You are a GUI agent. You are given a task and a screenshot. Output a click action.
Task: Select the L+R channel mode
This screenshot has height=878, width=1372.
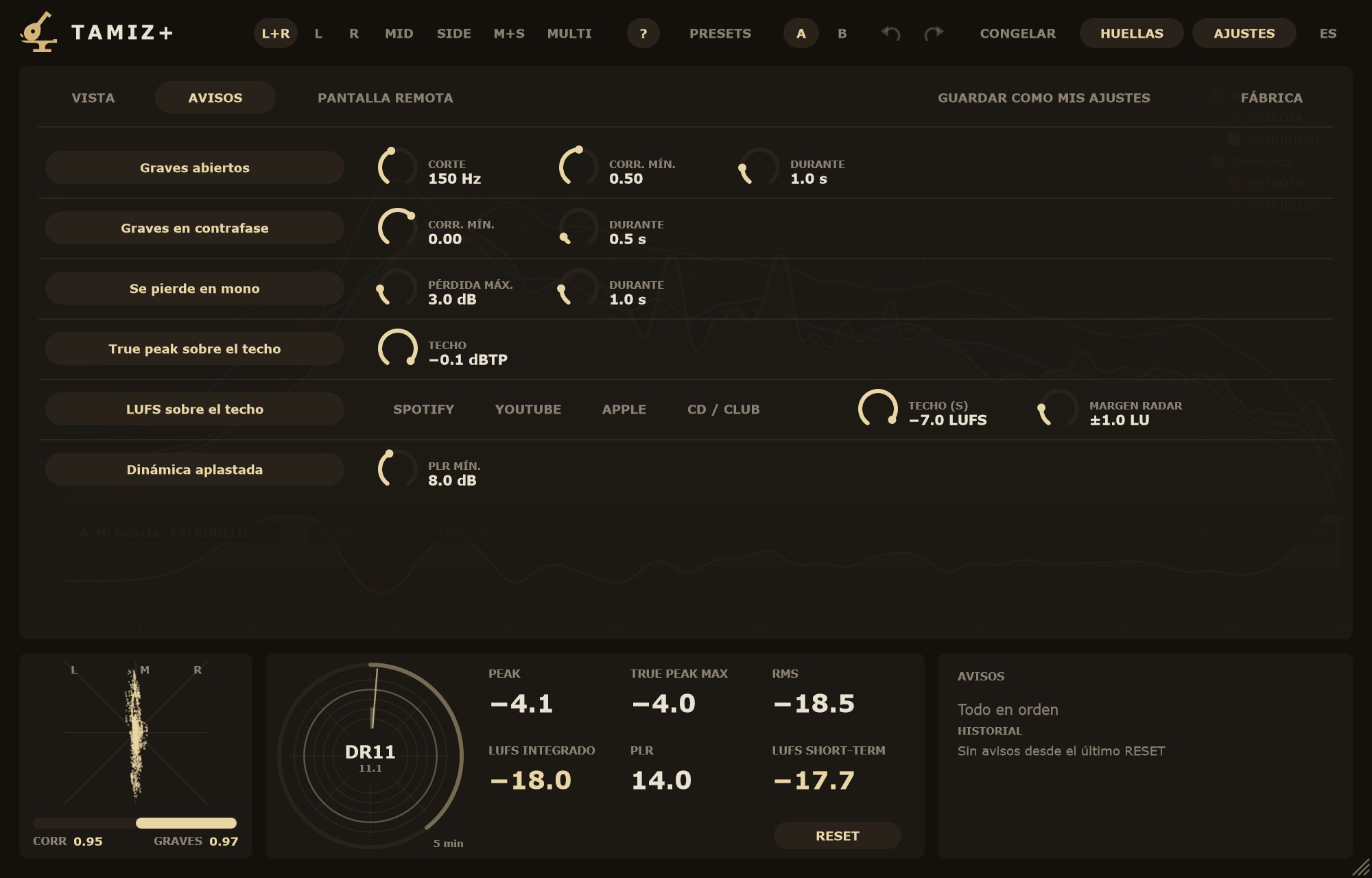(276, 33)
